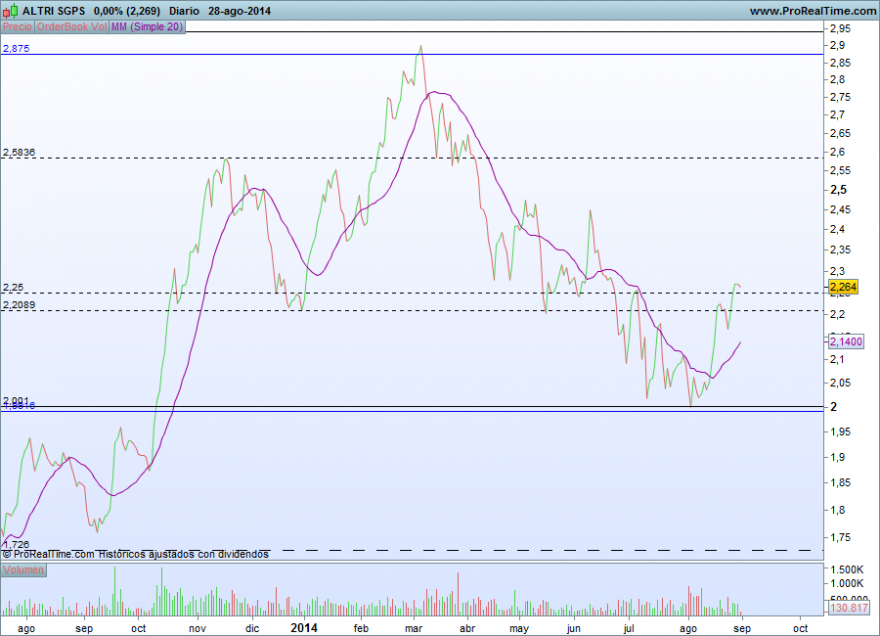Click the 1,9 tick on the price axis
This screenshot has height=636, width=880.
click(837, 457)
